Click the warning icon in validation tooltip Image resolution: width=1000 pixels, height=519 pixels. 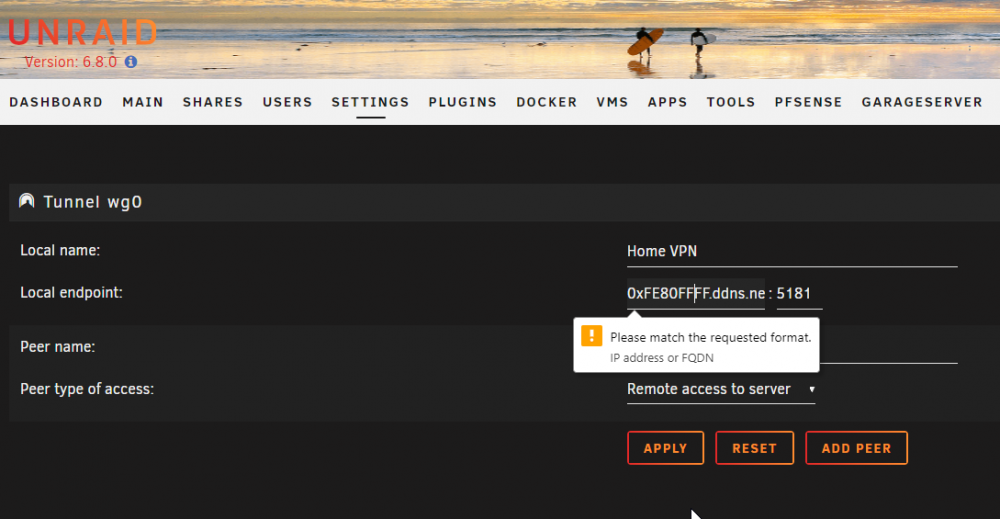coord(591,336)
